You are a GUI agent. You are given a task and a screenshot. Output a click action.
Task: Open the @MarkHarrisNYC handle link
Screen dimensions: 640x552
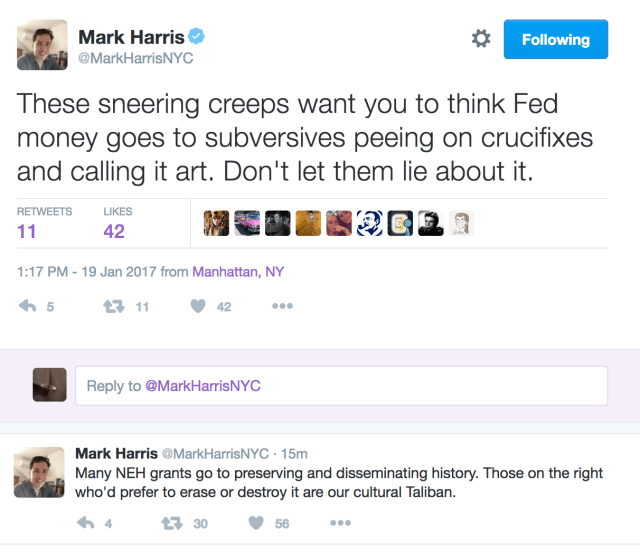135,58
